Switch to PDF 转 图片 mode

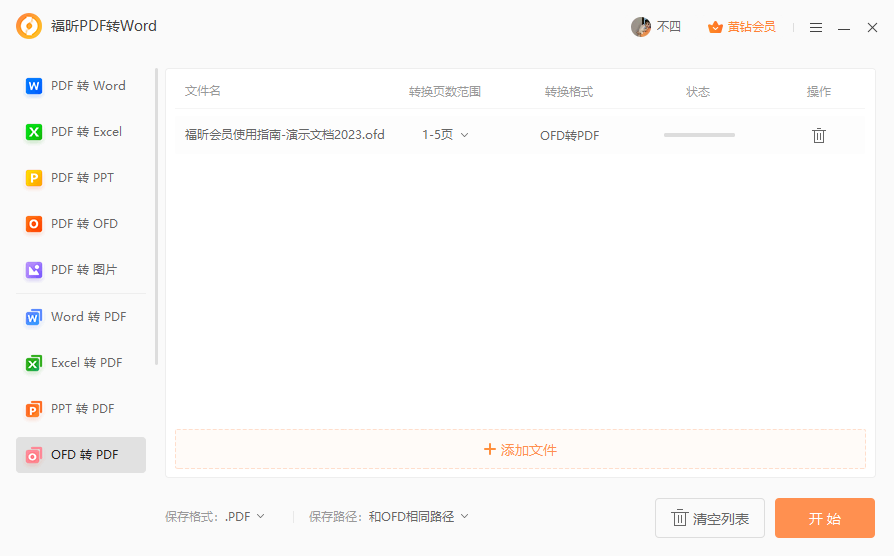[x=81, y=270]
